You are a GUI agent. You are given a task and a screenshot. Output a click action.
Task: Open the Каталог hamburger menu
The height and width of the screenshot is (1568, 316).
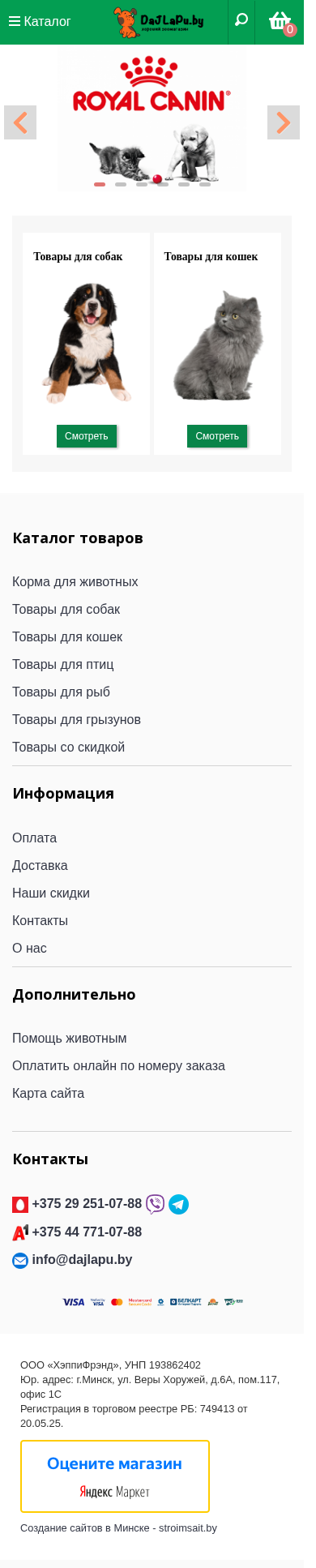(40, 21)
